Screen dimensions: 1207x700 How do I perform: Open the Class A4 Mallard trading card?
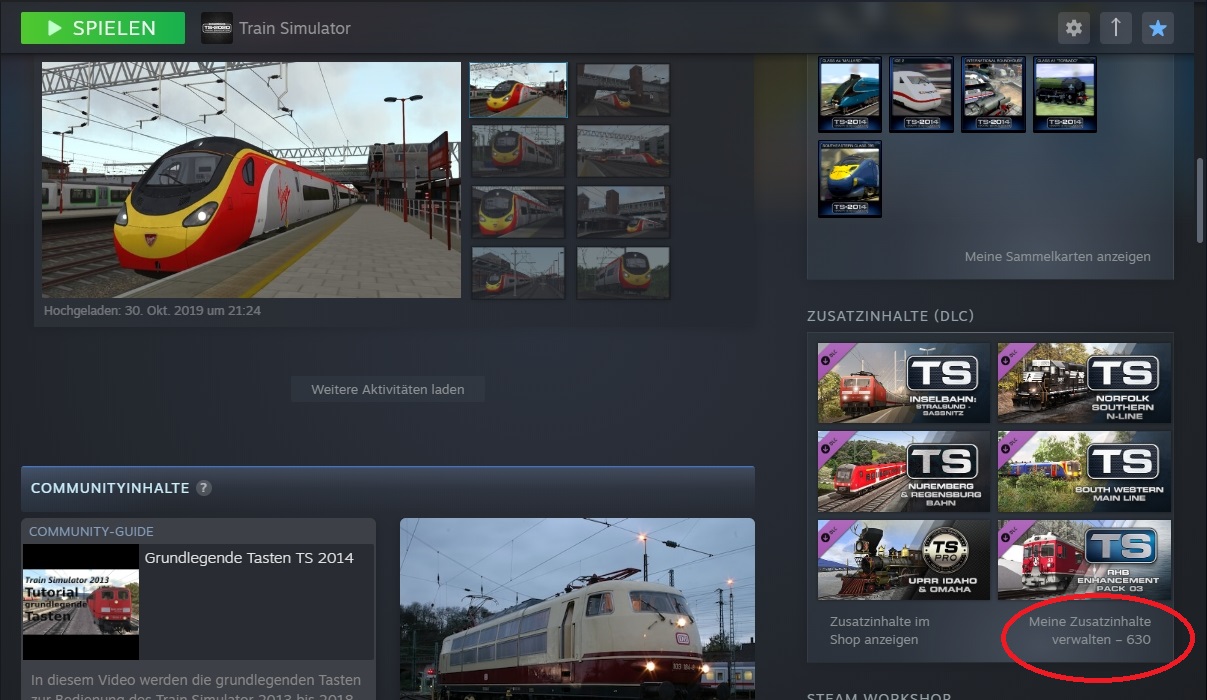[x=850, y=94]
